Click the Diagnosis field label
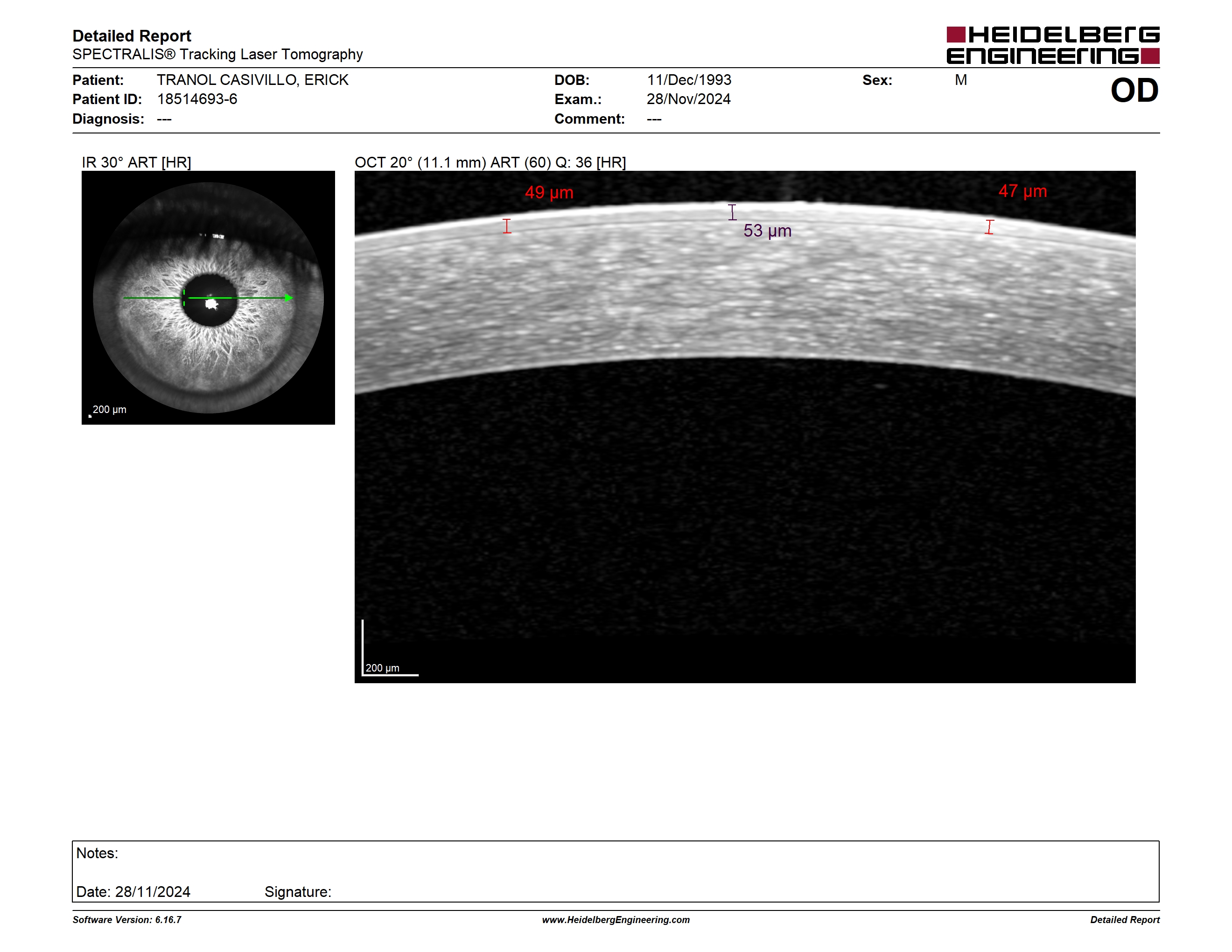This screenshot has height=952, width=1232. [108, 119]
